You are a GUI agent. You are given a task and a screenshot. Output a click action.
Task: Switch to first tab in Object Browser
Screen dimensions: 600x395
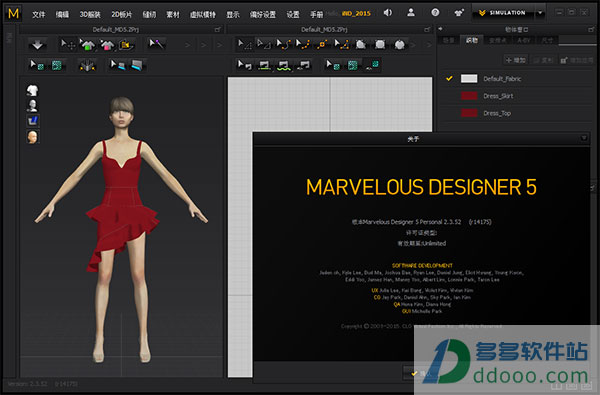pyautogui.click(x=448, y=40)
